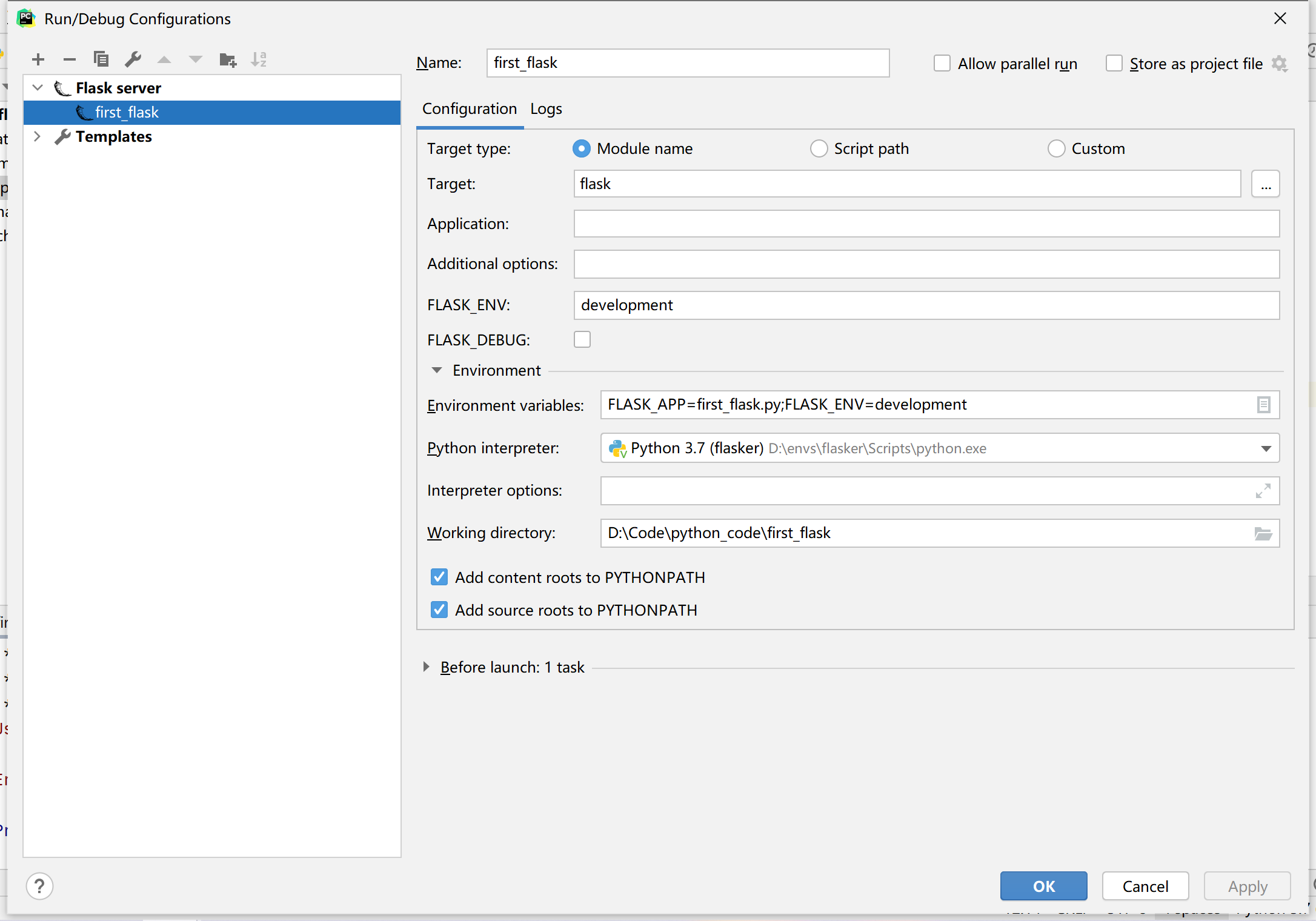Move configuration down with the arrow icon

click(195, 59)
